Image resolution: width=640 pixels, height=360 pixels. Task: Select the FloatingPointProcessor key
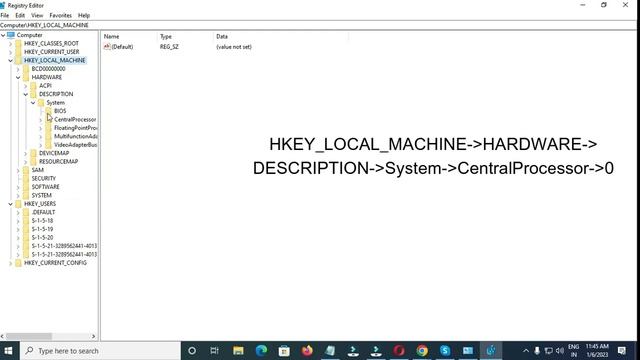[76, 128]
